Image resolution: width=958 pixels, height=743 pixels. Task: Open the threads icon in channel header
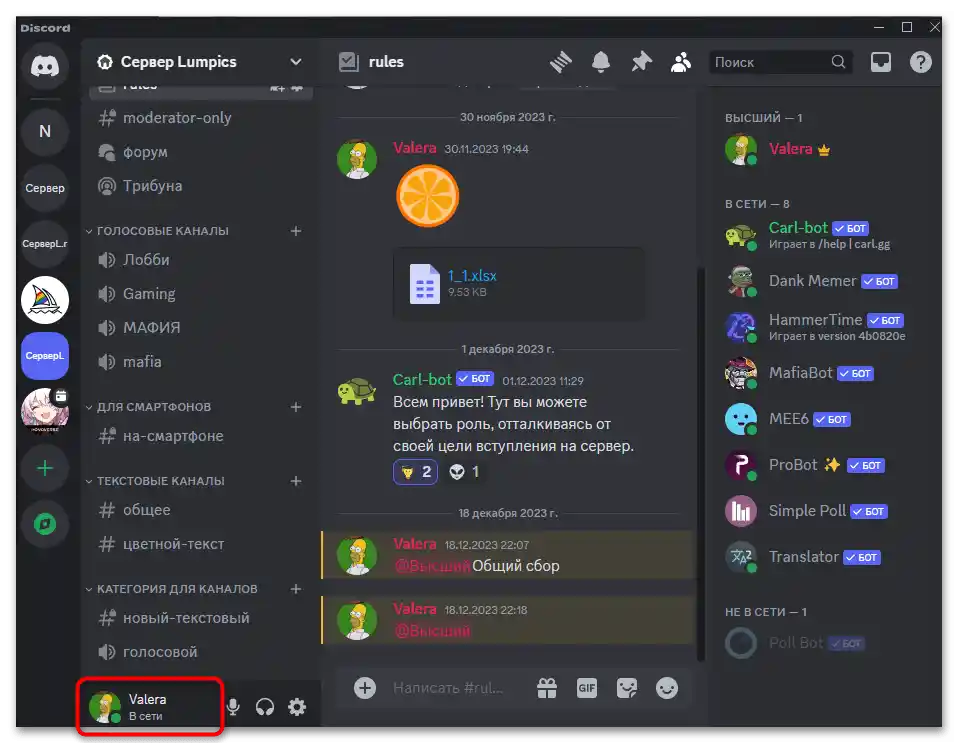pyautogui.click(x=560, y=62)
